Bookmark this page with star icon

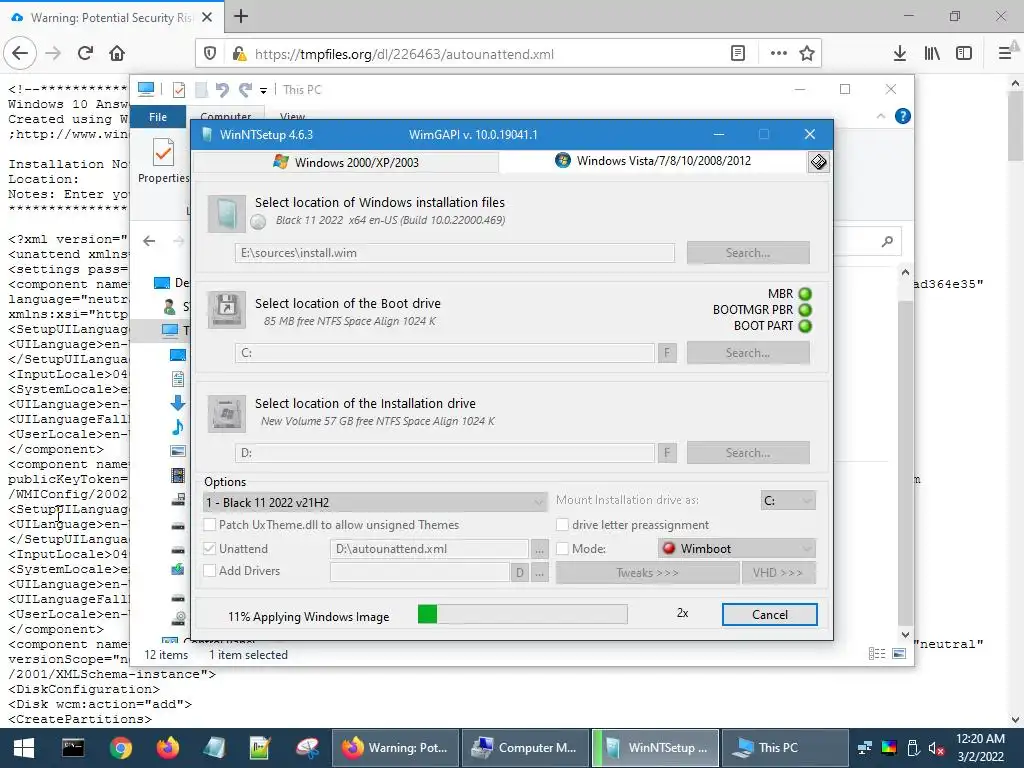(807, 54)
